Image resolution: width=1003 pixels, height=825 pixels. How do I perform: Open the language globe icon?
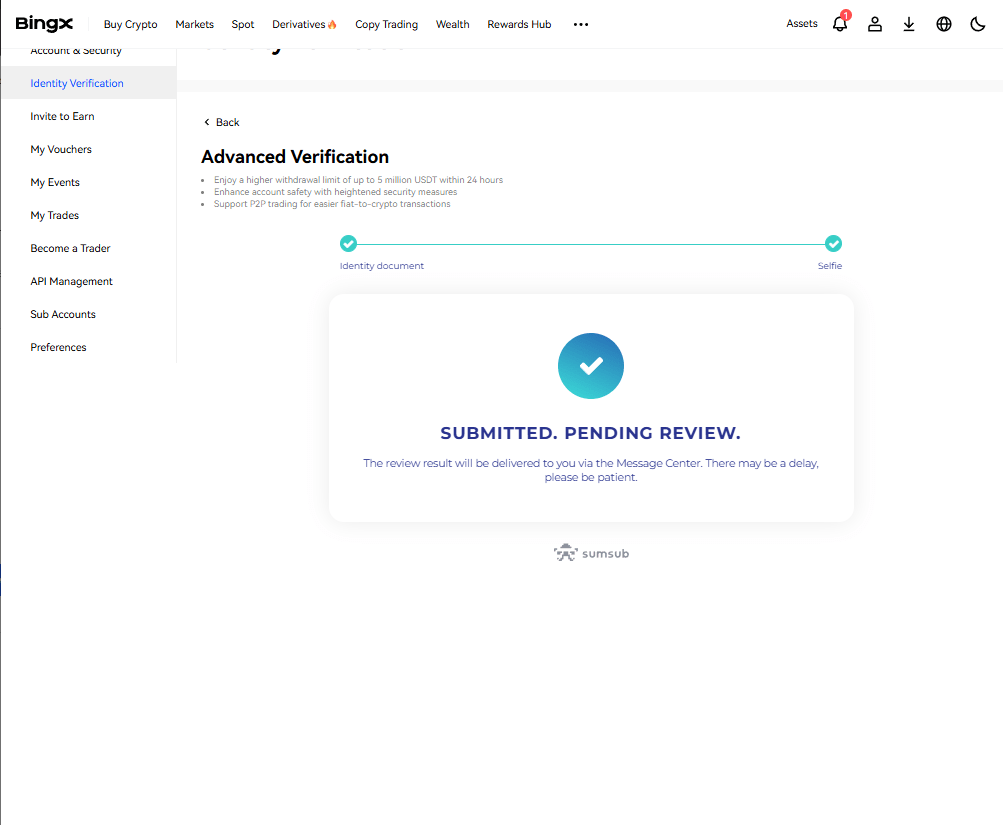[x=944, y=24]
